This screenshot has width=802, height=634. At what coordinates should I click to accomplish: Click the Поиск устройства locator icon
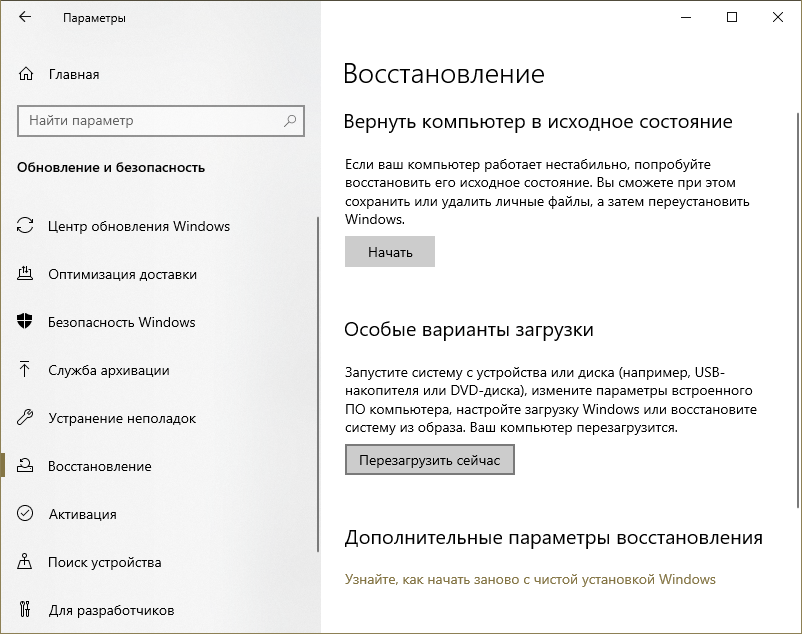point(26,562)
